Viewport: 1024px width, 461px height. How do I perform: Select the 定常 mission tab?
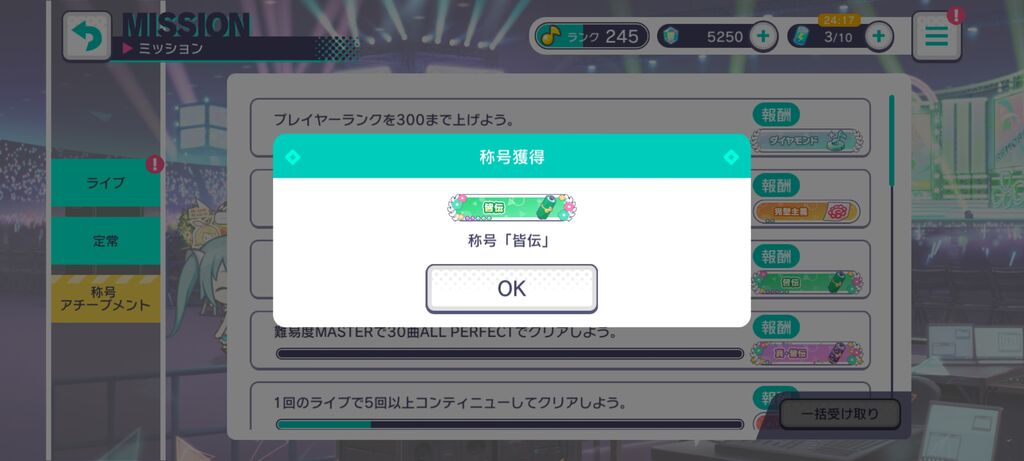106,241
